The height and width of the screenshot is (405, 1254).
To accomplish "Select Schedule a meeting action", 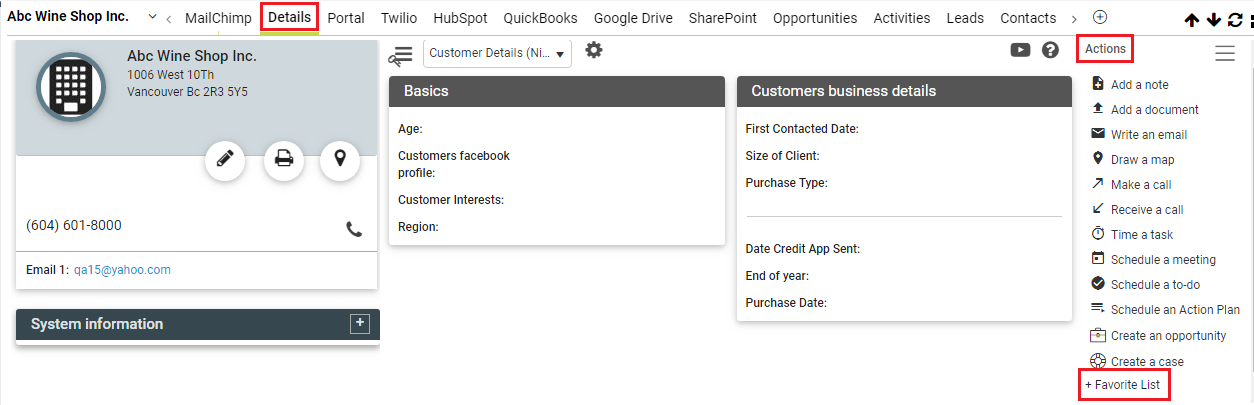I will (x=1163, y=260).
